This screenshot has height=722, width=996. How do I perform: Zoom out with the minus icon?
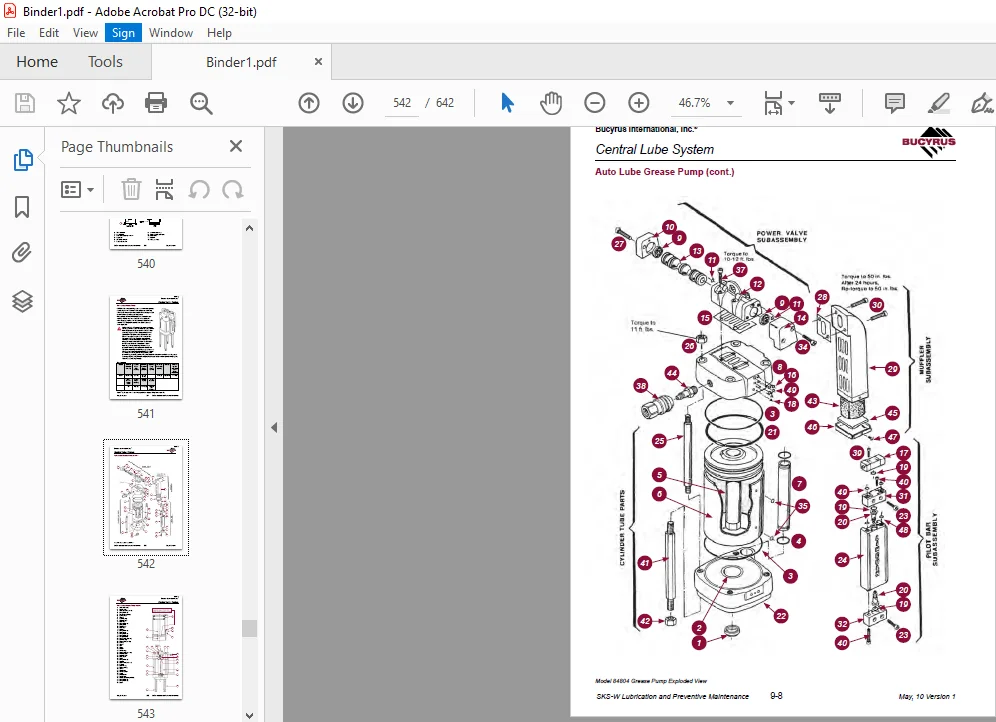tap(595, 103)
